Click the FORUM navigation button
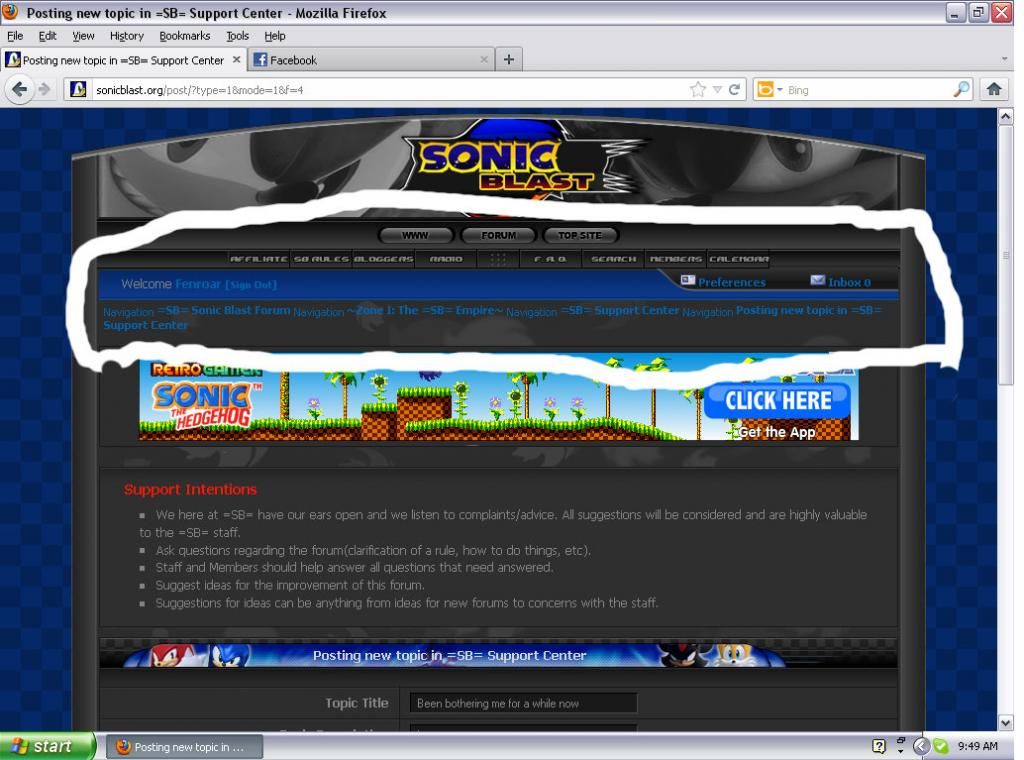This screenshot has height=760, width=1024. (499, 235)
